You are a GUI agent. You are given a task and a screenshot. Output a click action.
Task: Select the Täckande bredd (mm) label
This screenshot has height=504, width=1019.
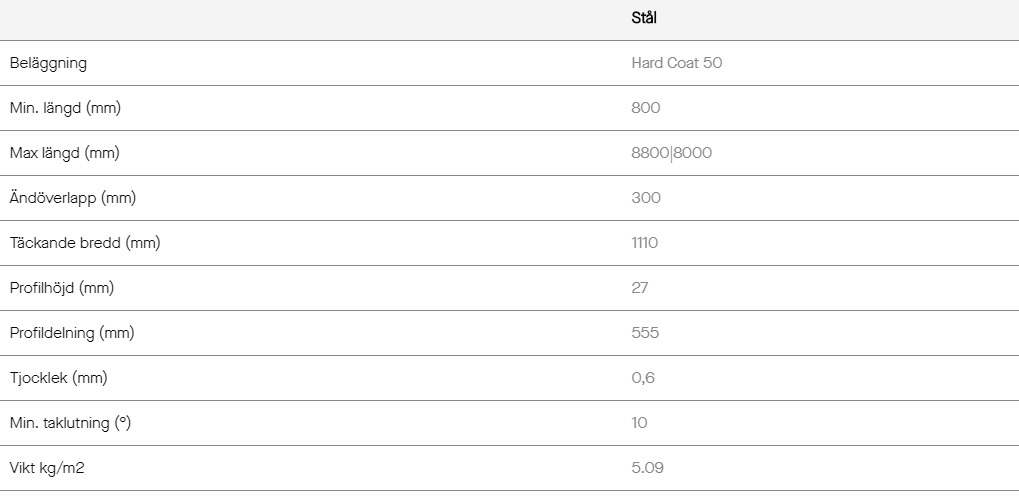point(84,243)
